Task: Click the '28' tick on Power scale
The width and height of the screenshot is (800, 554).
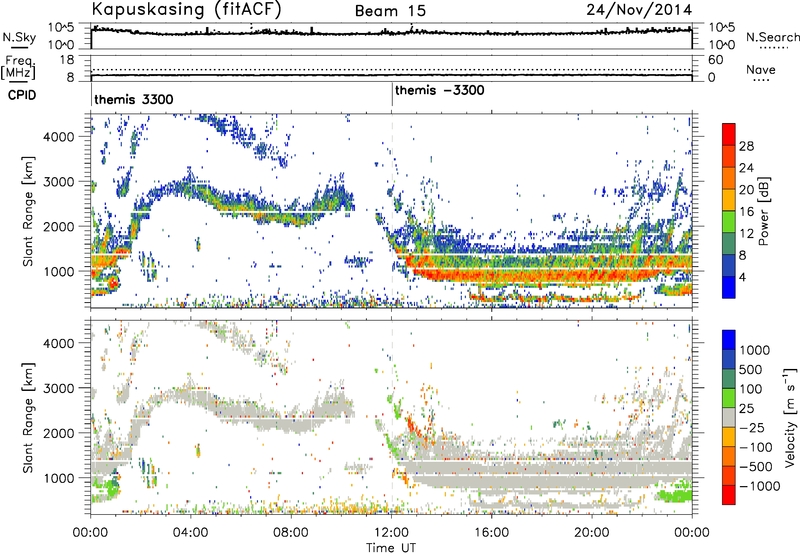Action: (x=746, y=146)
